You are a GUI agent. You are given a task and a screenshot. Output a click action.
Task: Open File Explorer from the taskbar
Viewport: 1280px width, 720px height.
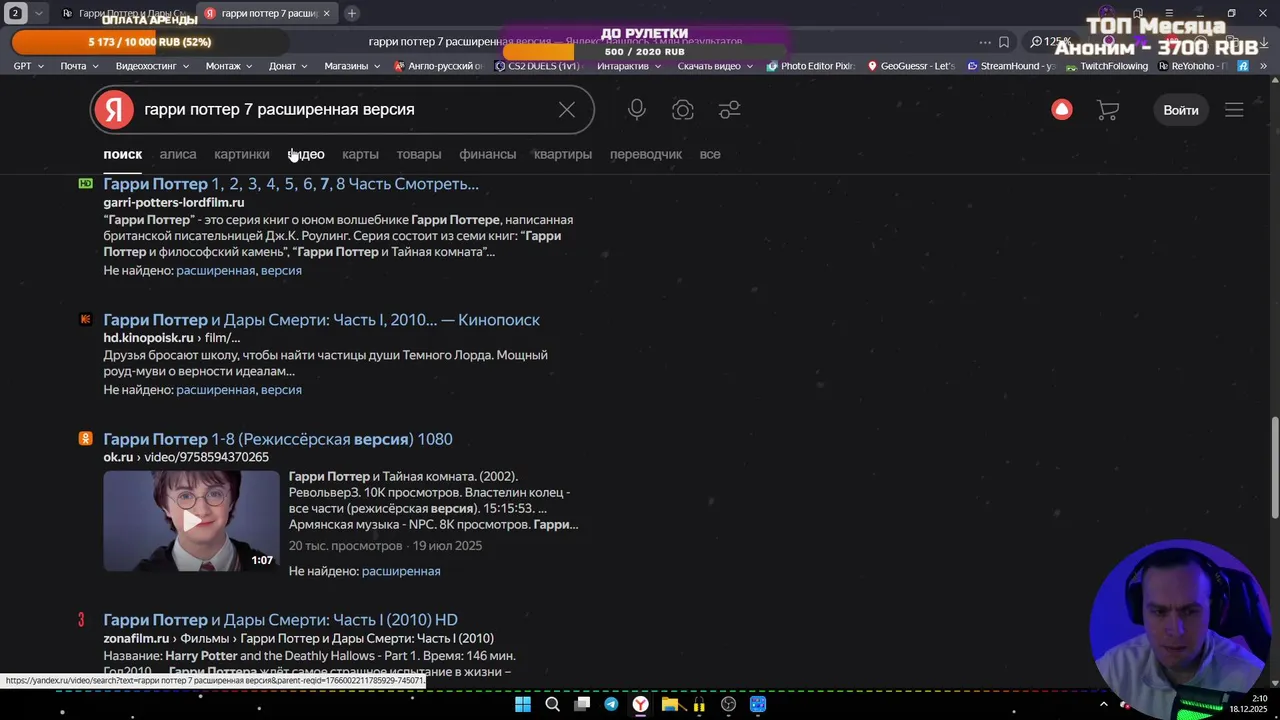[x=670, y=704]
